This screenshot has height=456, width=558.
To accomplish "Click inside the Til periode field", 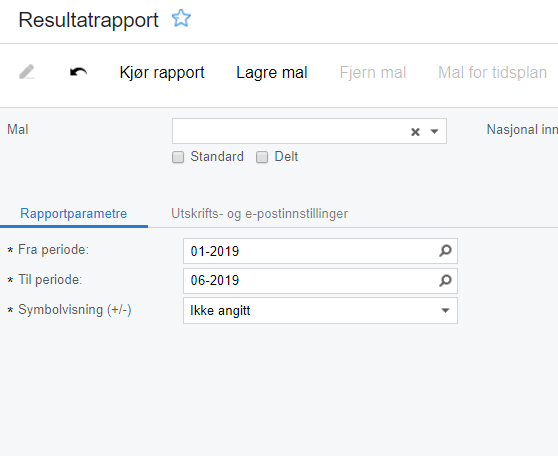I will [x=310, y=281].
